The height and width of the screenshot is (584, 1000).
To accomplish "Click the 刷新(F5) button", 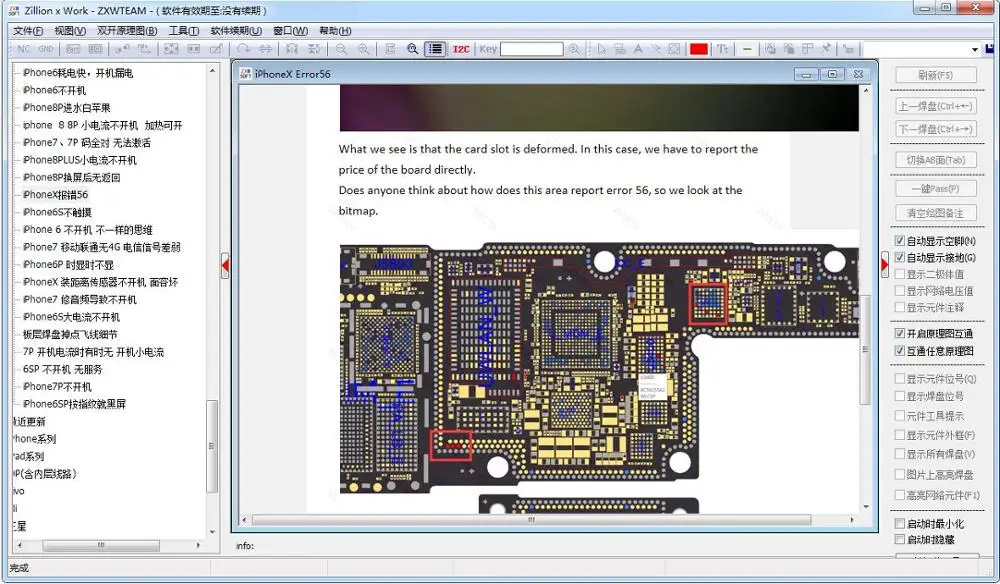I will pyautogui.click(x=936, y=75).
